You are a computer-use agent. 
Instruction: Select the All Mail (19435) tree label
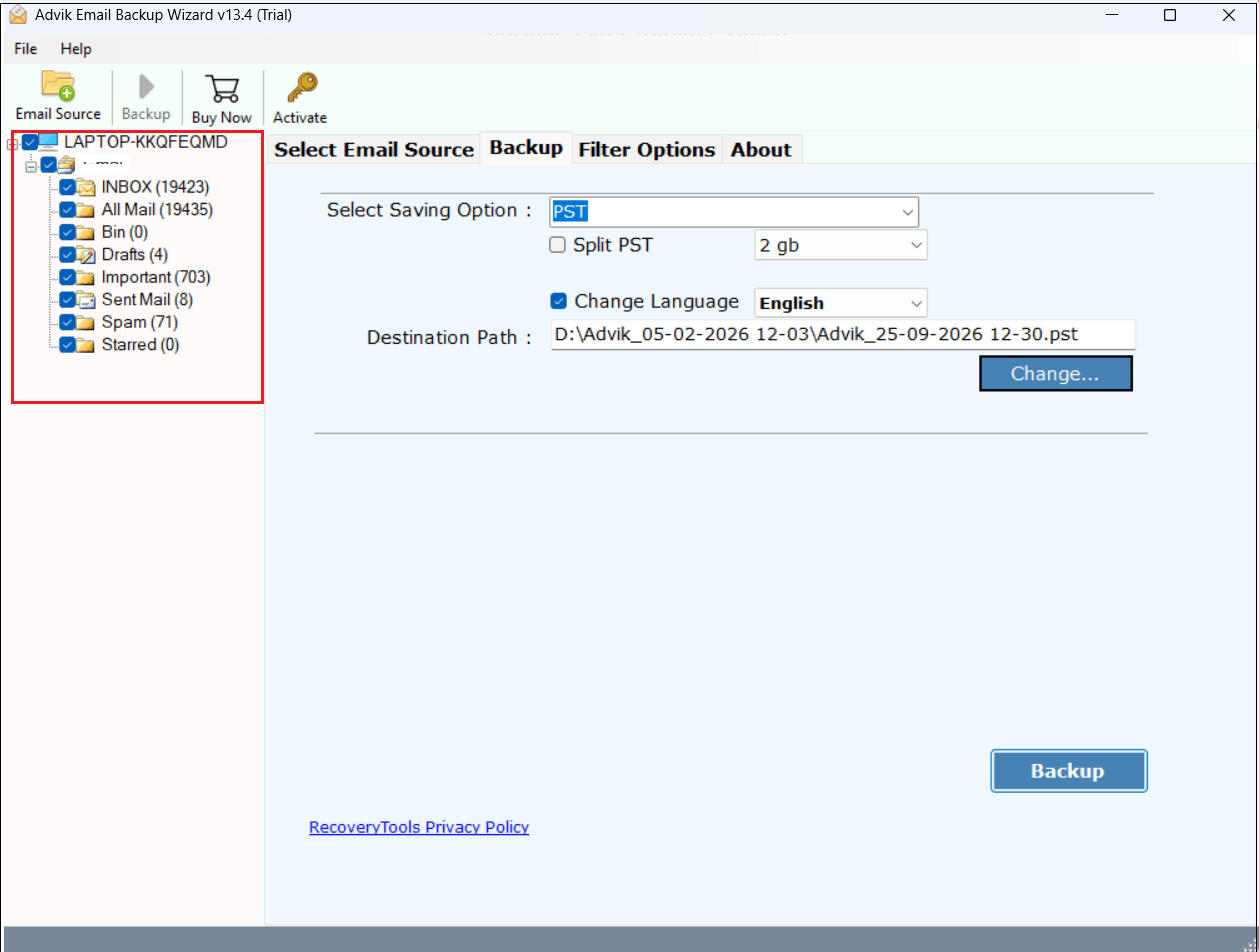pos(157,210)
